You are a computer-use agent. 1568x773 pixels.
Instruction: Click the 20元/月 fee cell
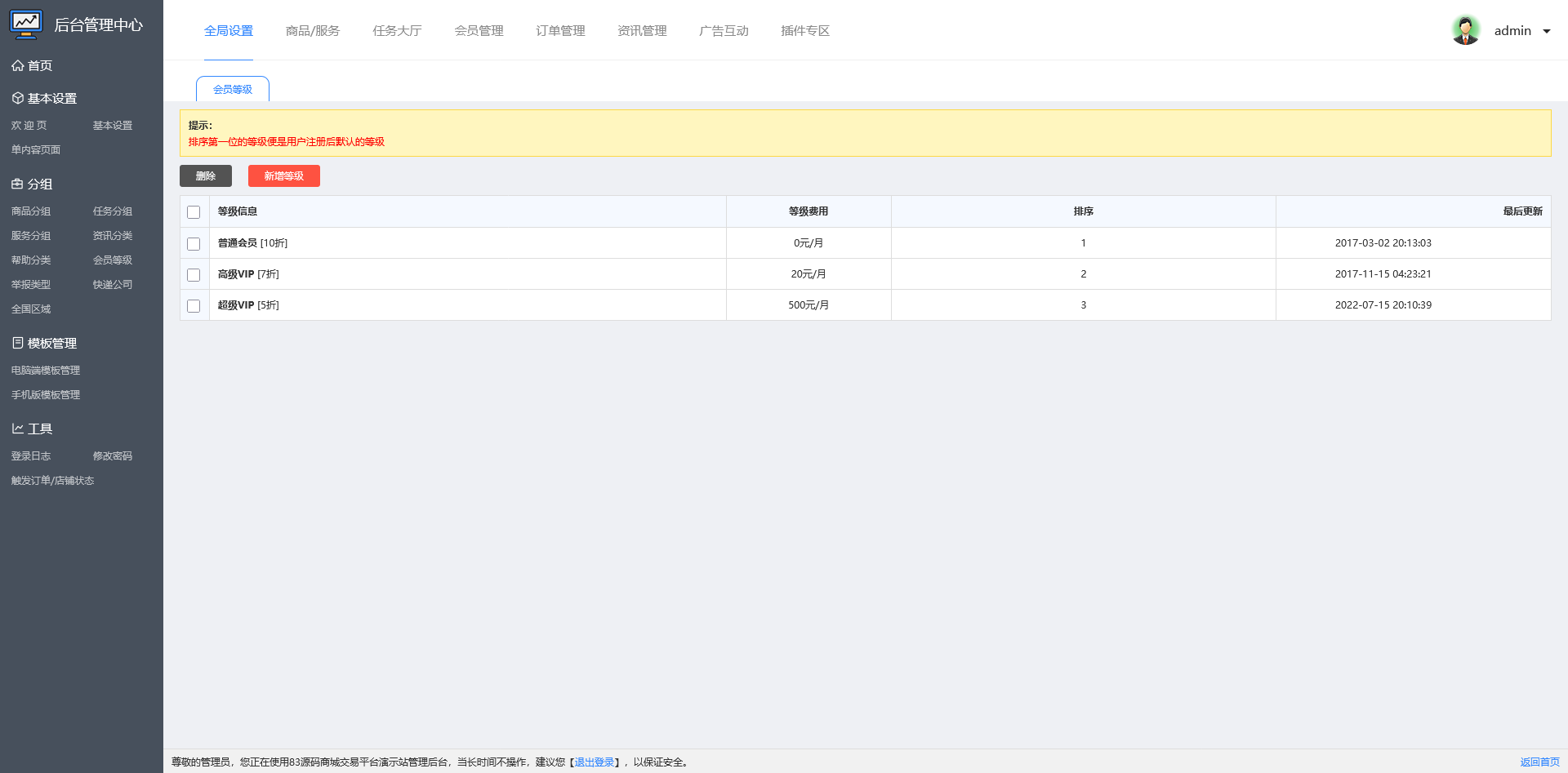808,274
